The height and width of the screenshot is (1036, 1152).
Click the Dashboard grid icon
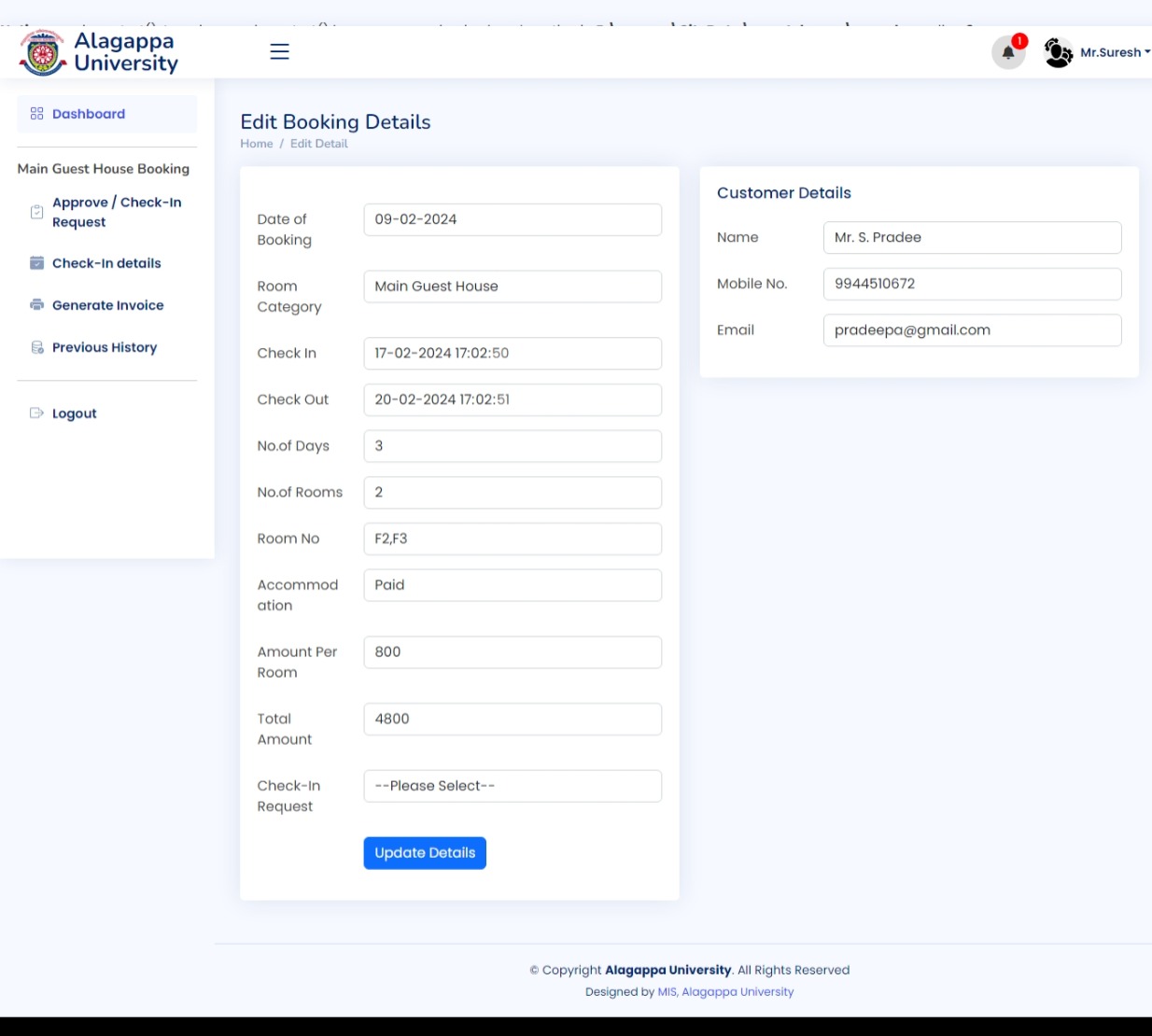pos(36,114)
